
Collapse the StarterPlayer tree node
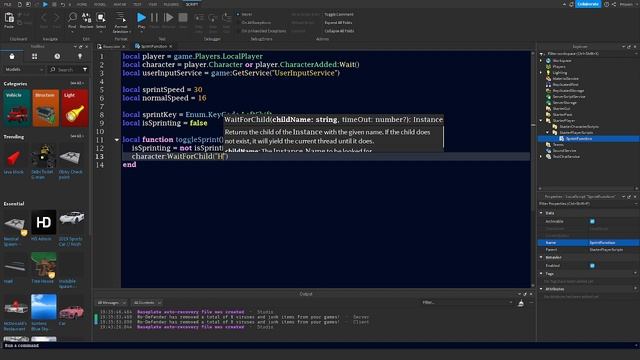pos(542,120)
